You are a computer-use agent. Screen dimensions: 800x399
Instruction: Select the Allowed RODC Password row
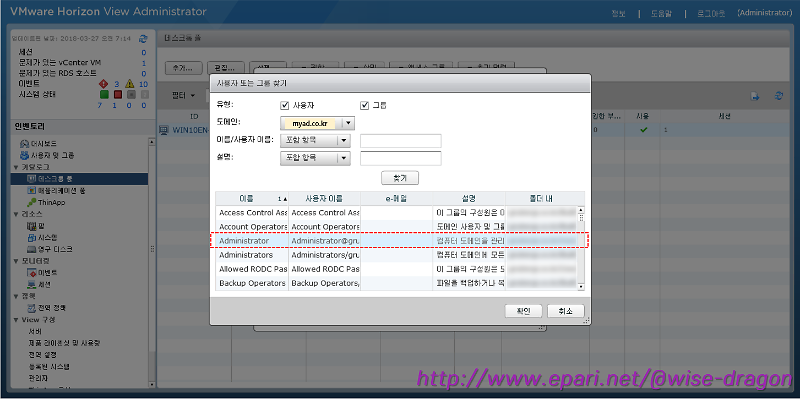click(x=396, y=269)
